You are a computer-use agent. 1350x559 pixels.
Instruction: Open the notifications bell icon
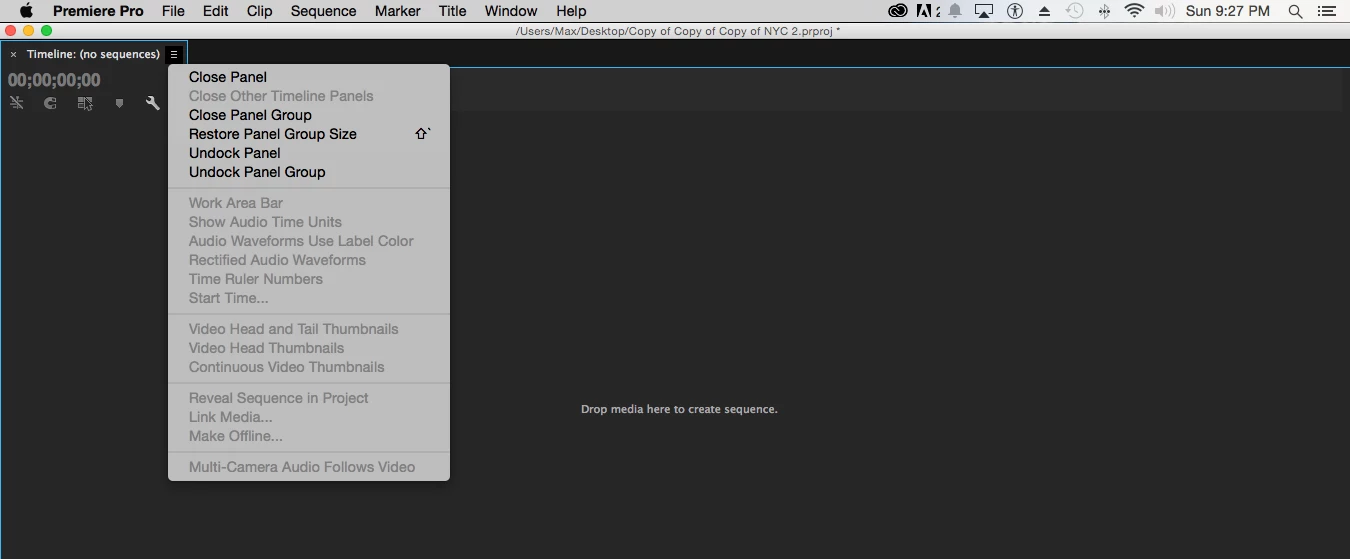coord(955,11)
